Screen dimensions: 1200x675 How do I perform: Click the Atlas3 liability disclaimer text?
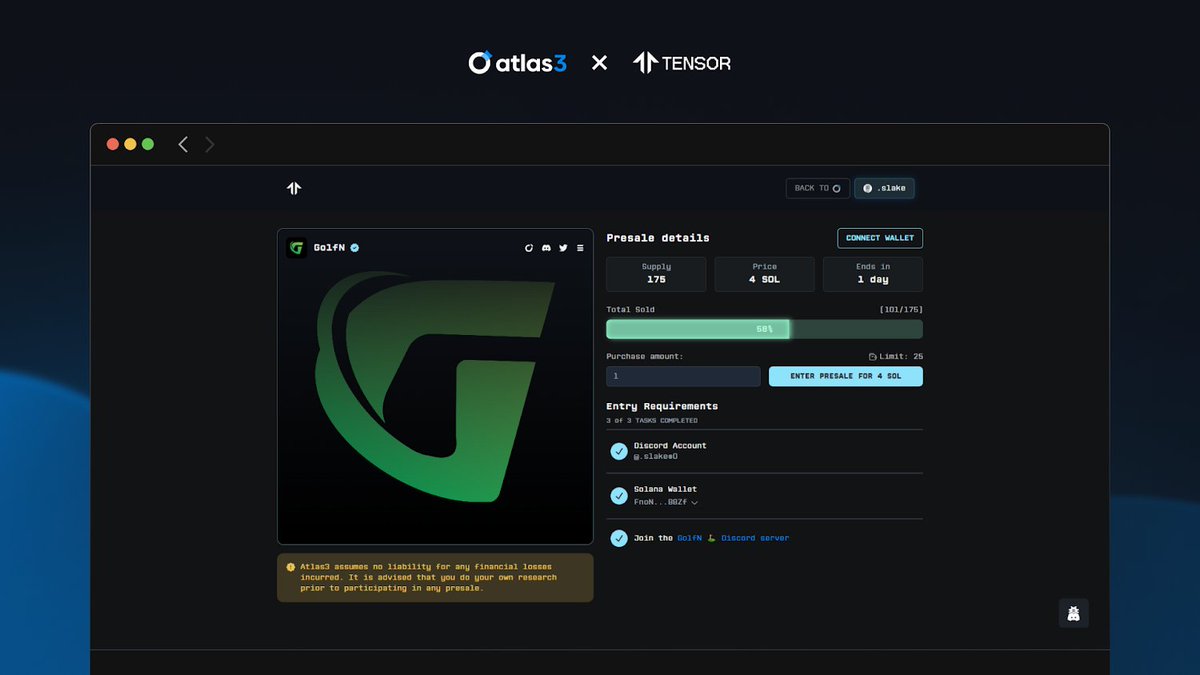pos(428,578)
